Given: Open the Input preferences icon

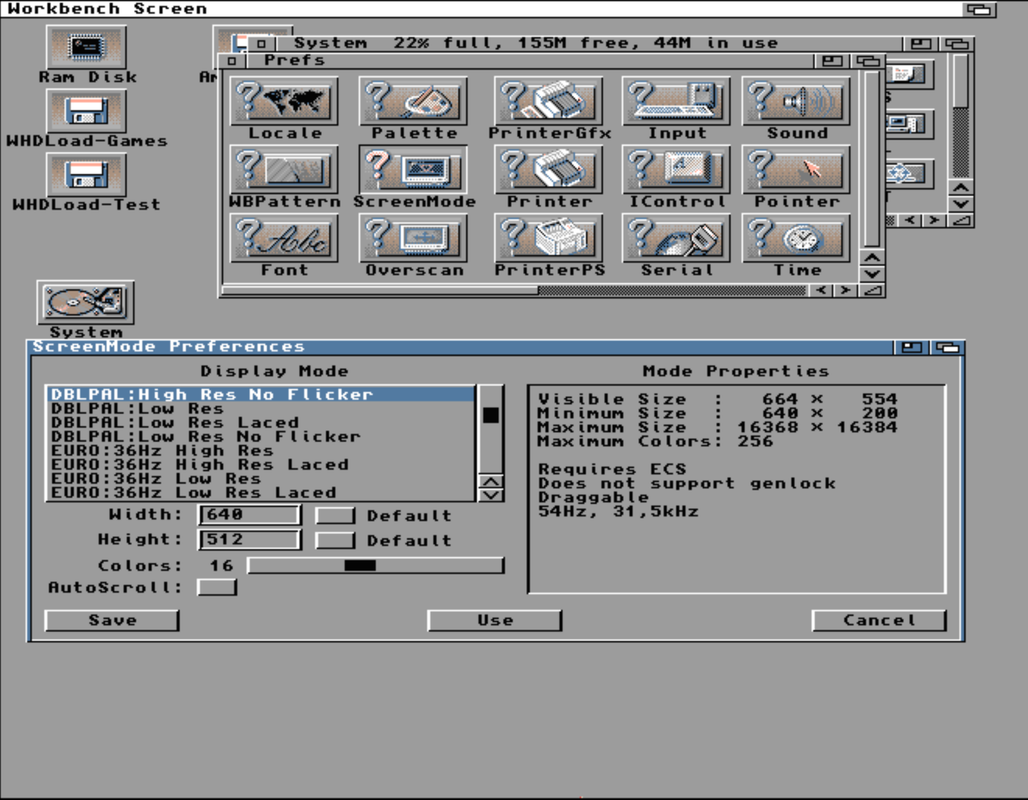Looking at the screenshot, I should pyautogui.click(x=676, y=100).
